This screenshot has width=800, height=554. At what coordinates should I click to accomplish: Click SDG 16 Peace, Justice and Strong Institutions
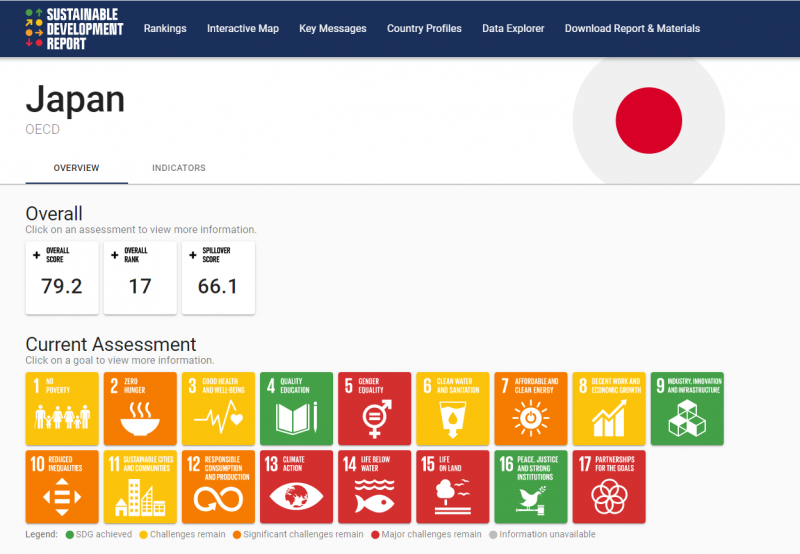(x=531, y=487)
